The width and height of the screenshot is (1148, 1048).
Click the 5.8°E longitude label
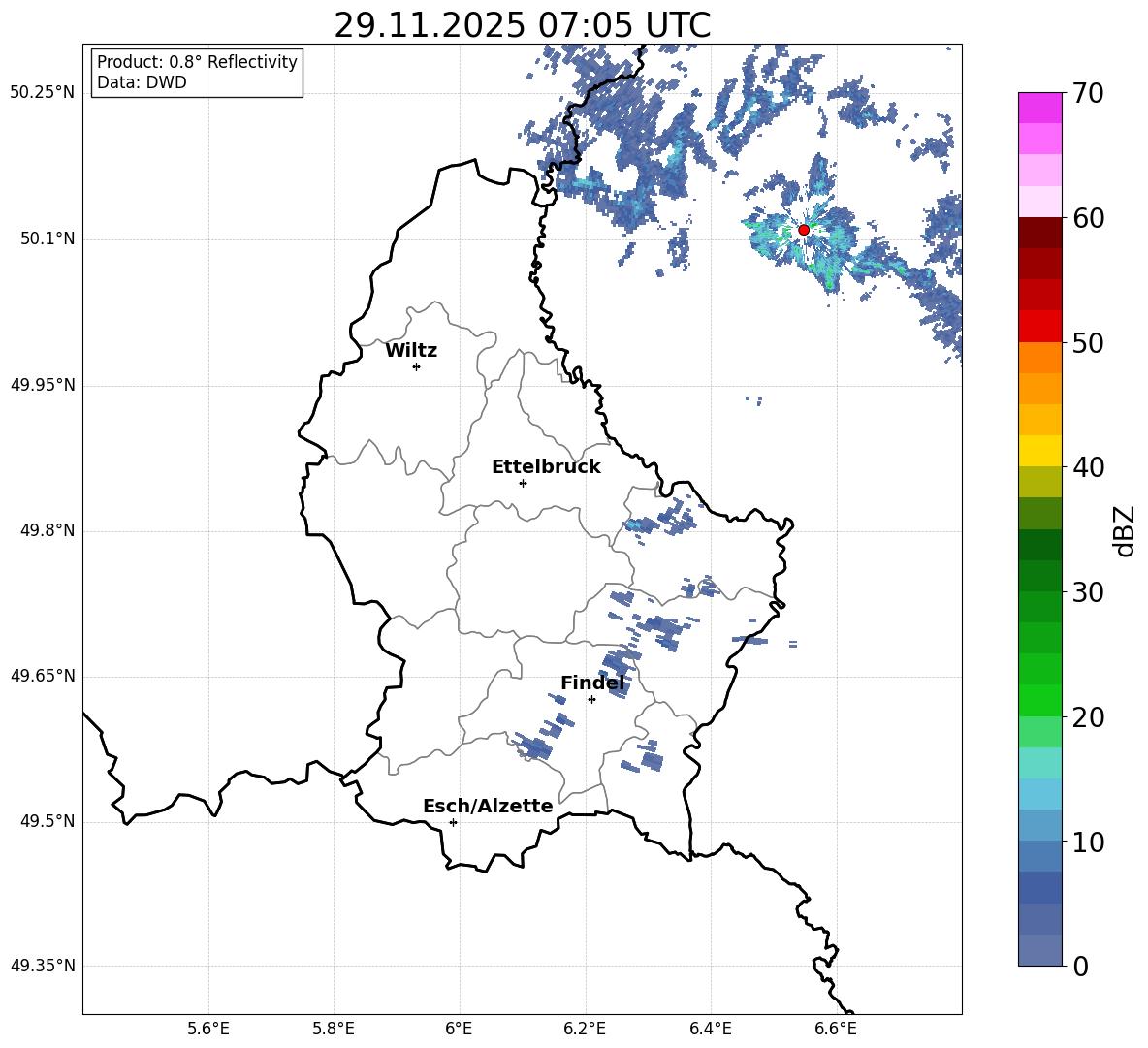point(334,1029)
